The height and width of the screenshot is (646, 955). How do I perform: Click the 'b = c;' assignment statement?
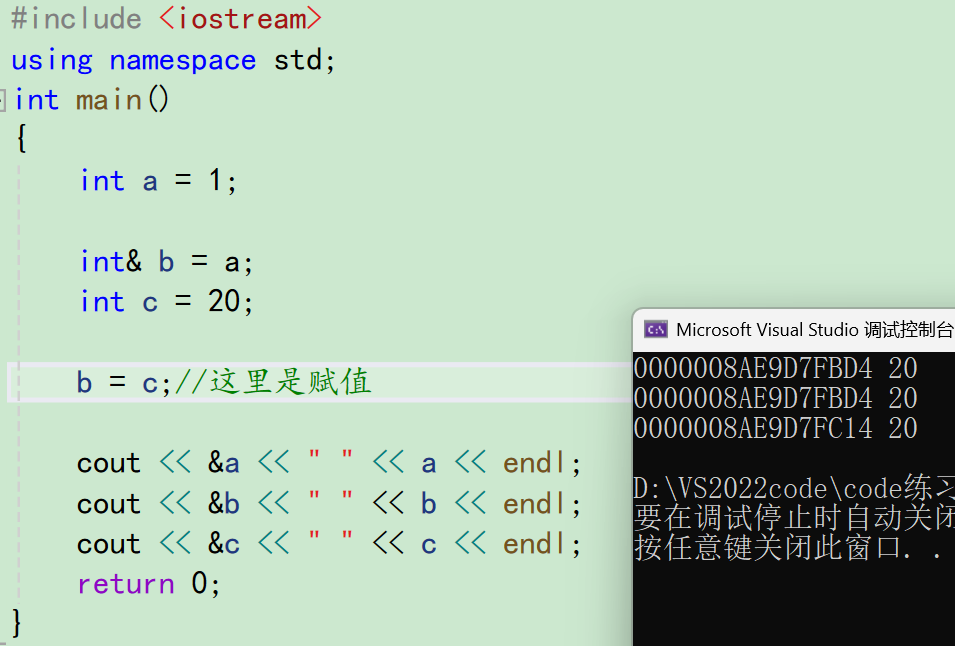point(124,383)
